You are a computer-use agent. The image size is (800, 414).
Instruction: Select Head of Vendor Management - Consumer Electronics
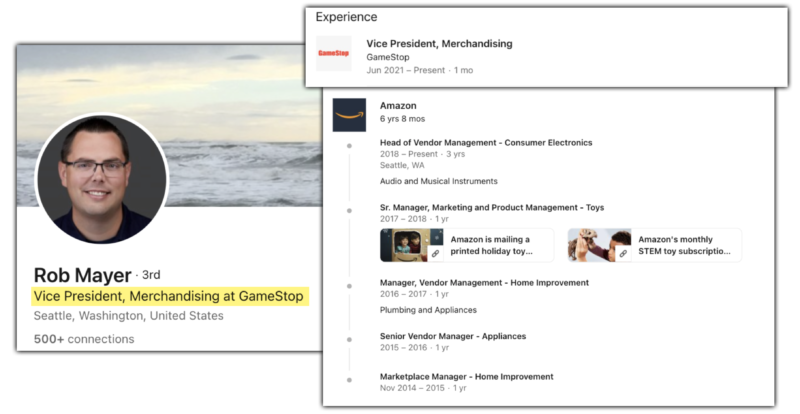pyautogui.click(x=486, y=143)
